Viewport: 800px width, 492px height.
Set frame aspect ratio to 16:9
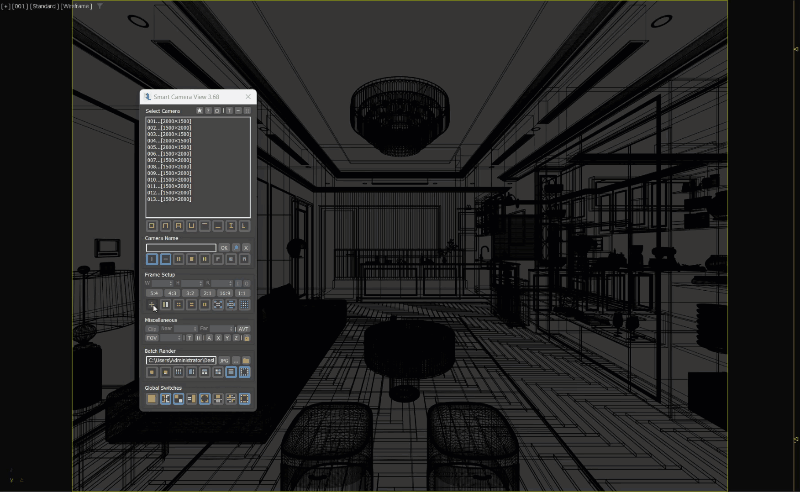pyautogui.click(x=225, y=293)
